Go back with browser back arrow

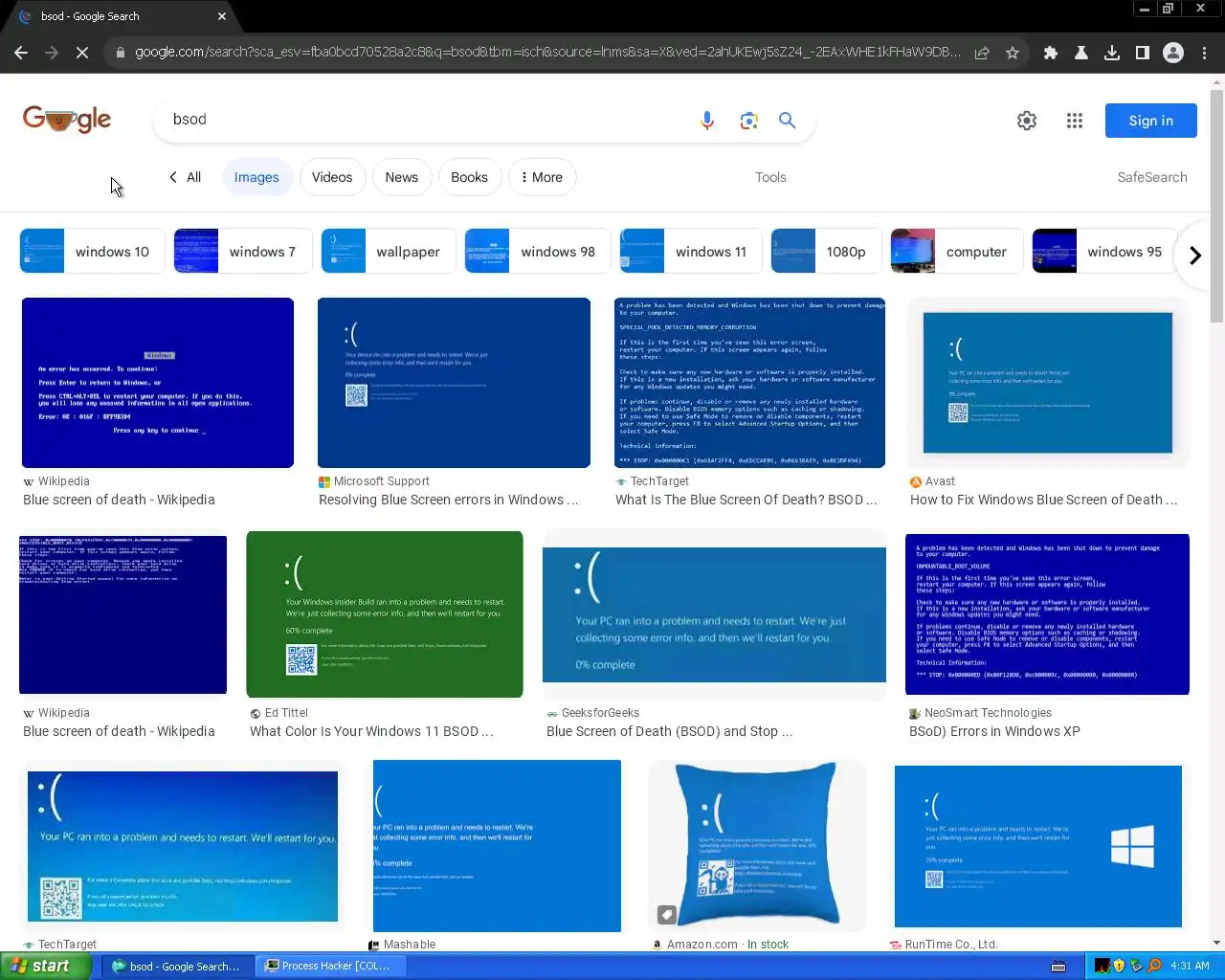tap(21, 53)
